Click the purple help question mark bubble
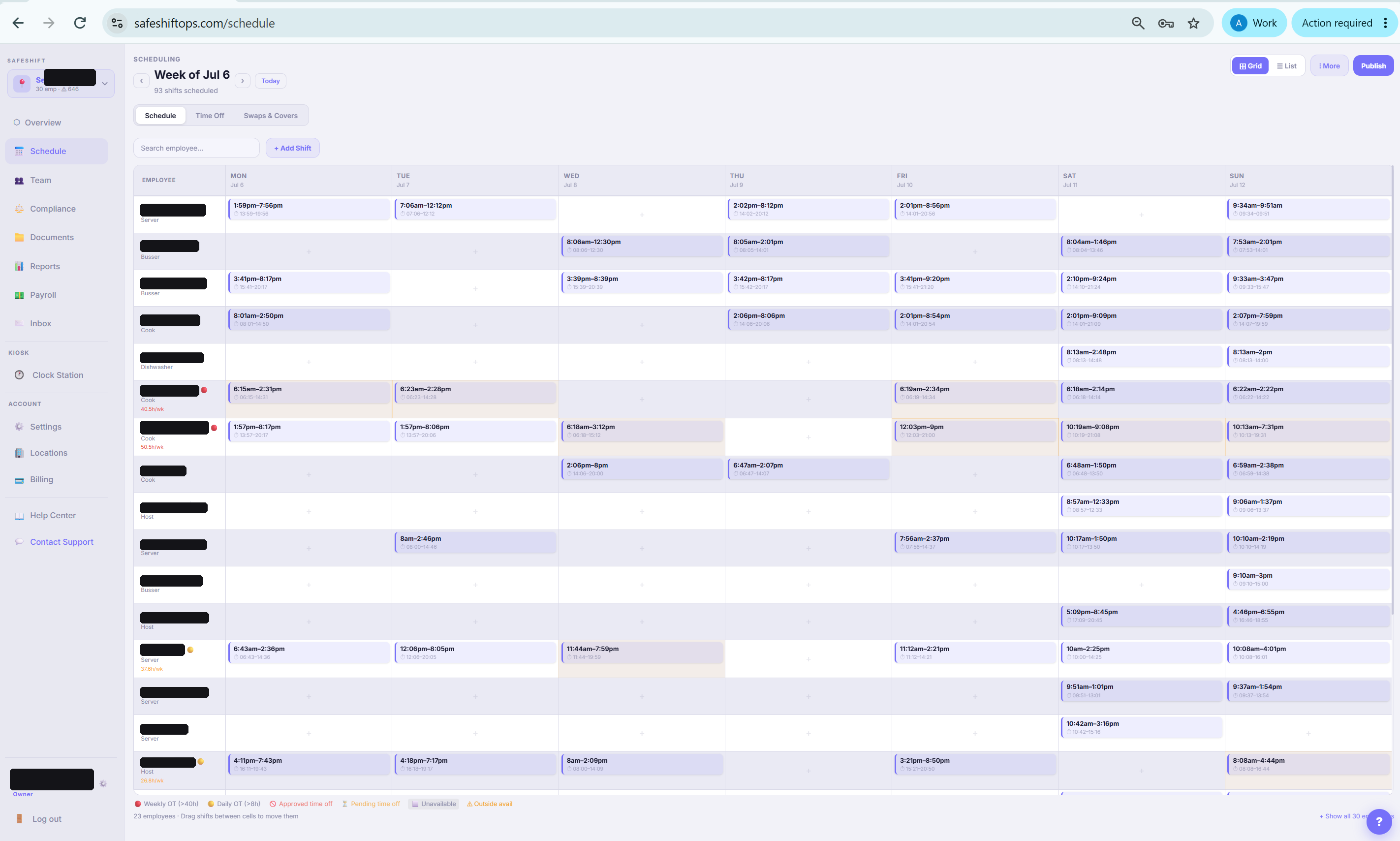The image size is (1400, 841). (x=1378, y=822)
